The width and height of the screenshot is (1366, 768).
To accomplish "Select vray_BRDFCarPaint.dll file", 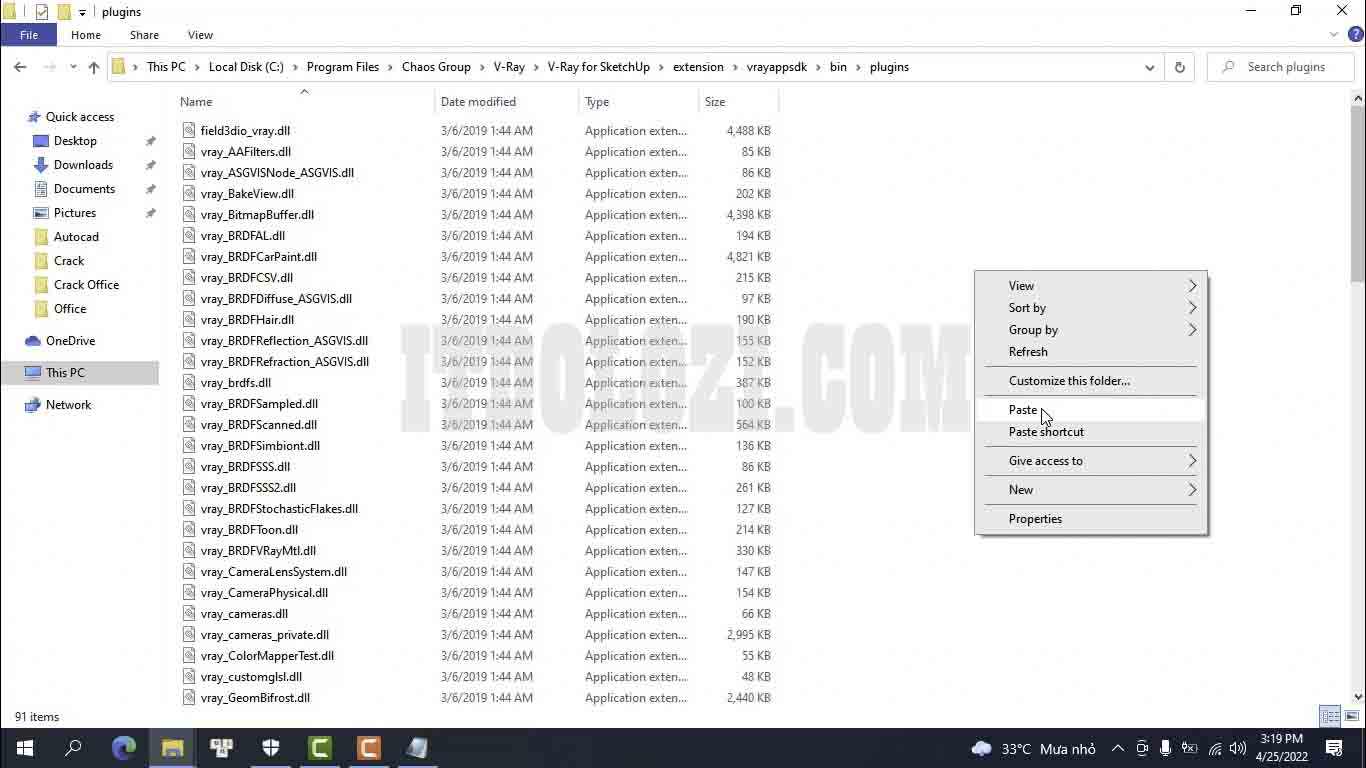I will click(x=258, y=257).
